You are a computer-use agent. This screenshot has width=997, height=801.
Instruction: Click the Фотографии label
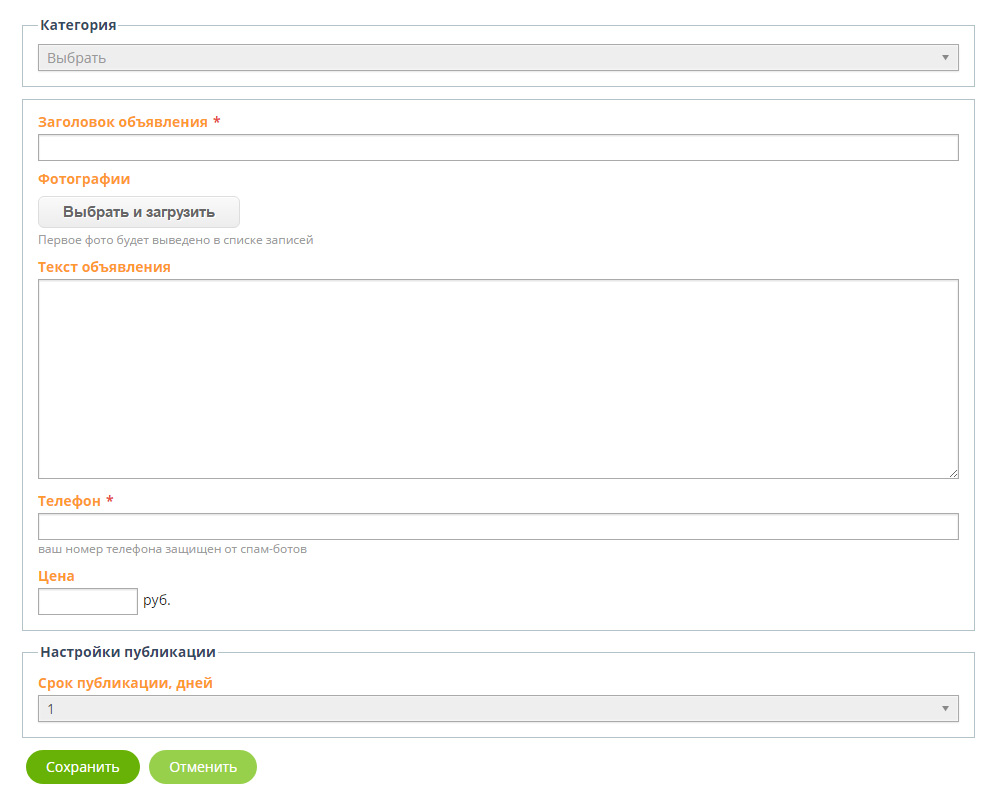(x=84, y=179)
